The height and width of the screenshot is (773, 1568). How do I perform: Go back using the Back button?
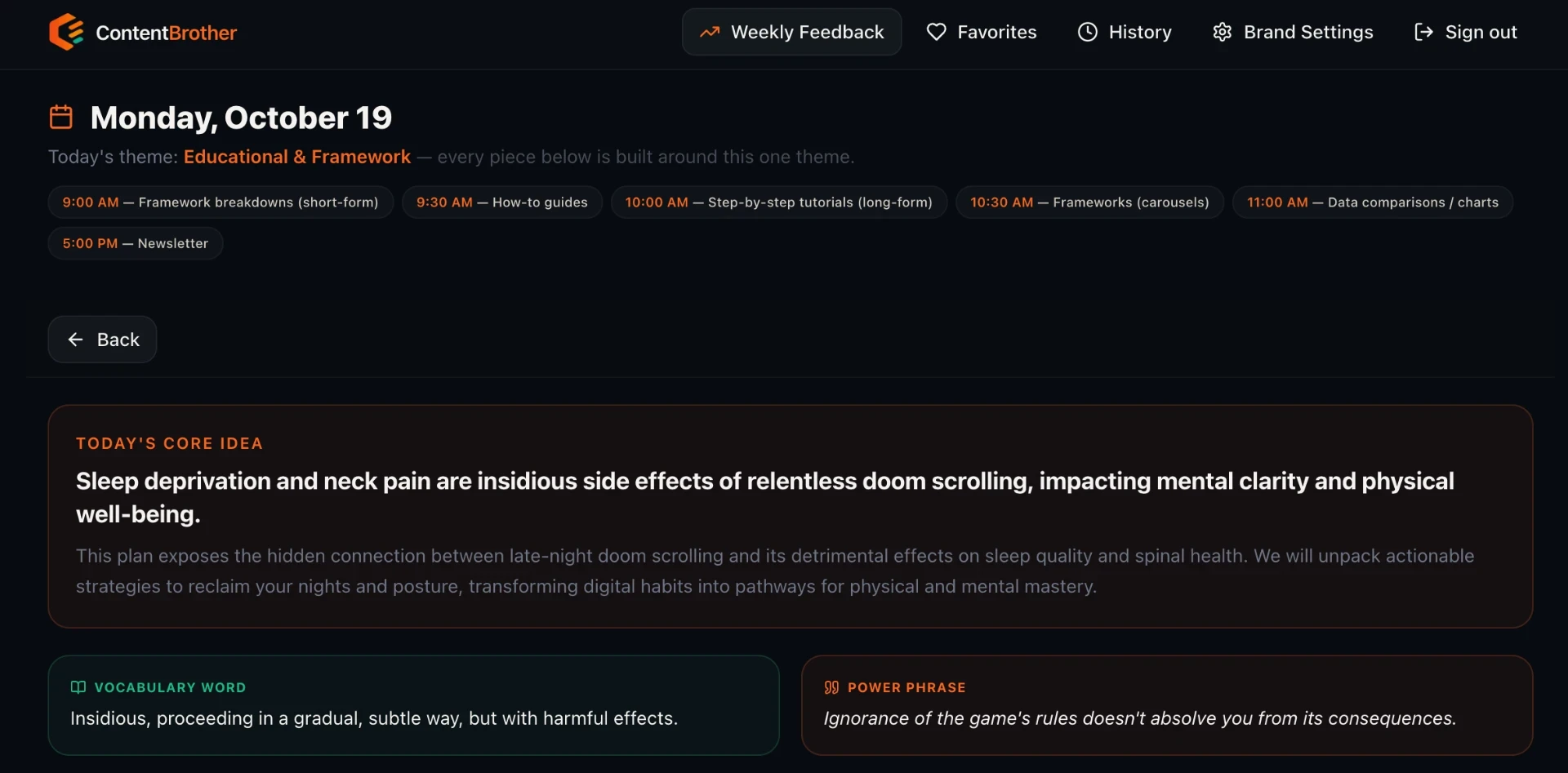pos(102,340)
